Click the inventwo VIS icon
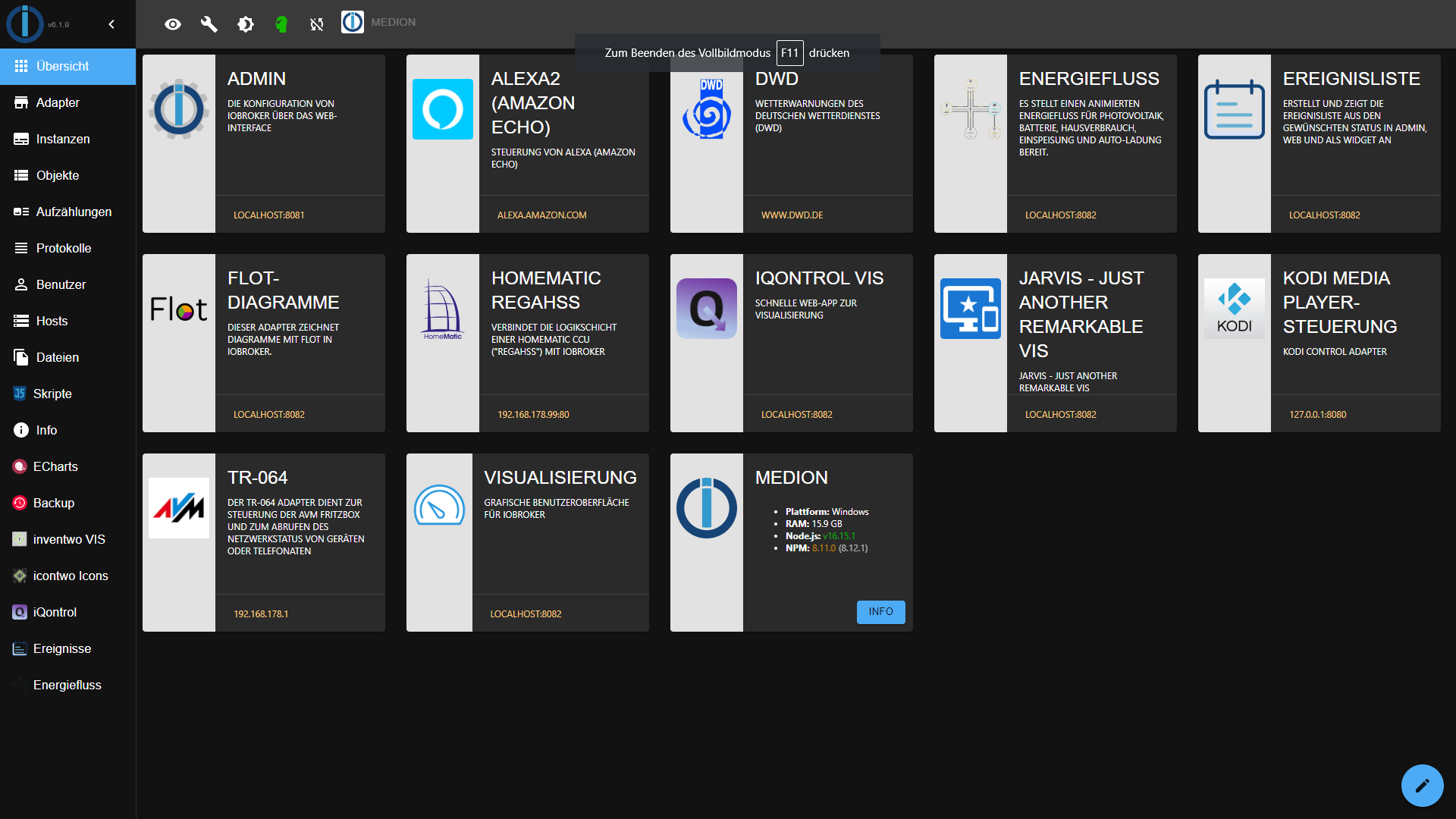 (20, 539)
